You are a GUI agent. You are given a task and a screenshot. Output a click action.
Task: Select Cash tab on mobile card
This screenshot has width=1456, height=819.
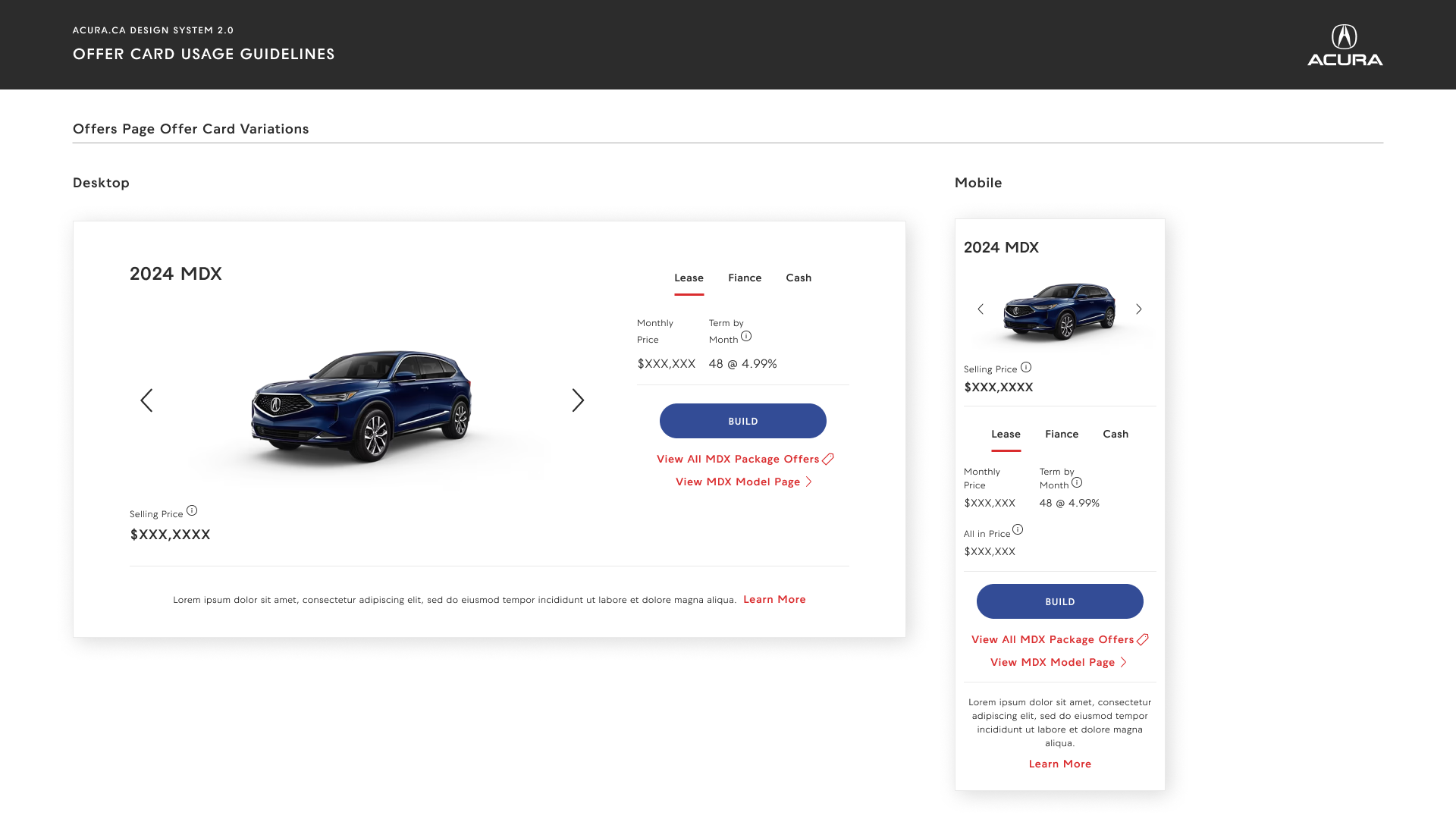coord(1116,435)
